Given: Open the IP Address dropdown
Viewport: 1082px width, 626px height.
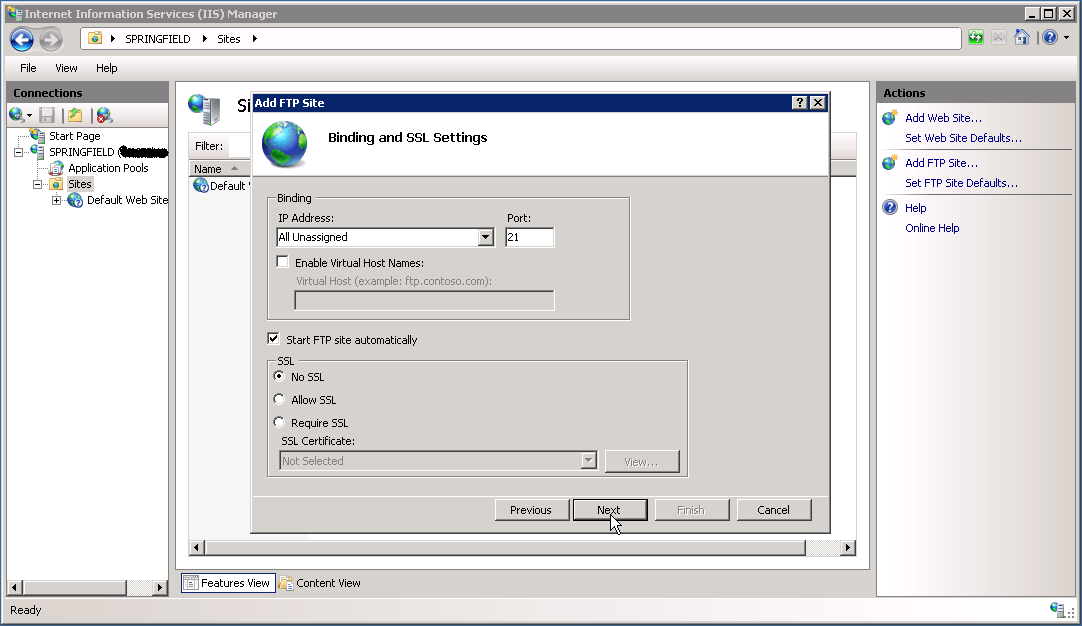Looking at the screenshot, I should click(x=486, y=237).
